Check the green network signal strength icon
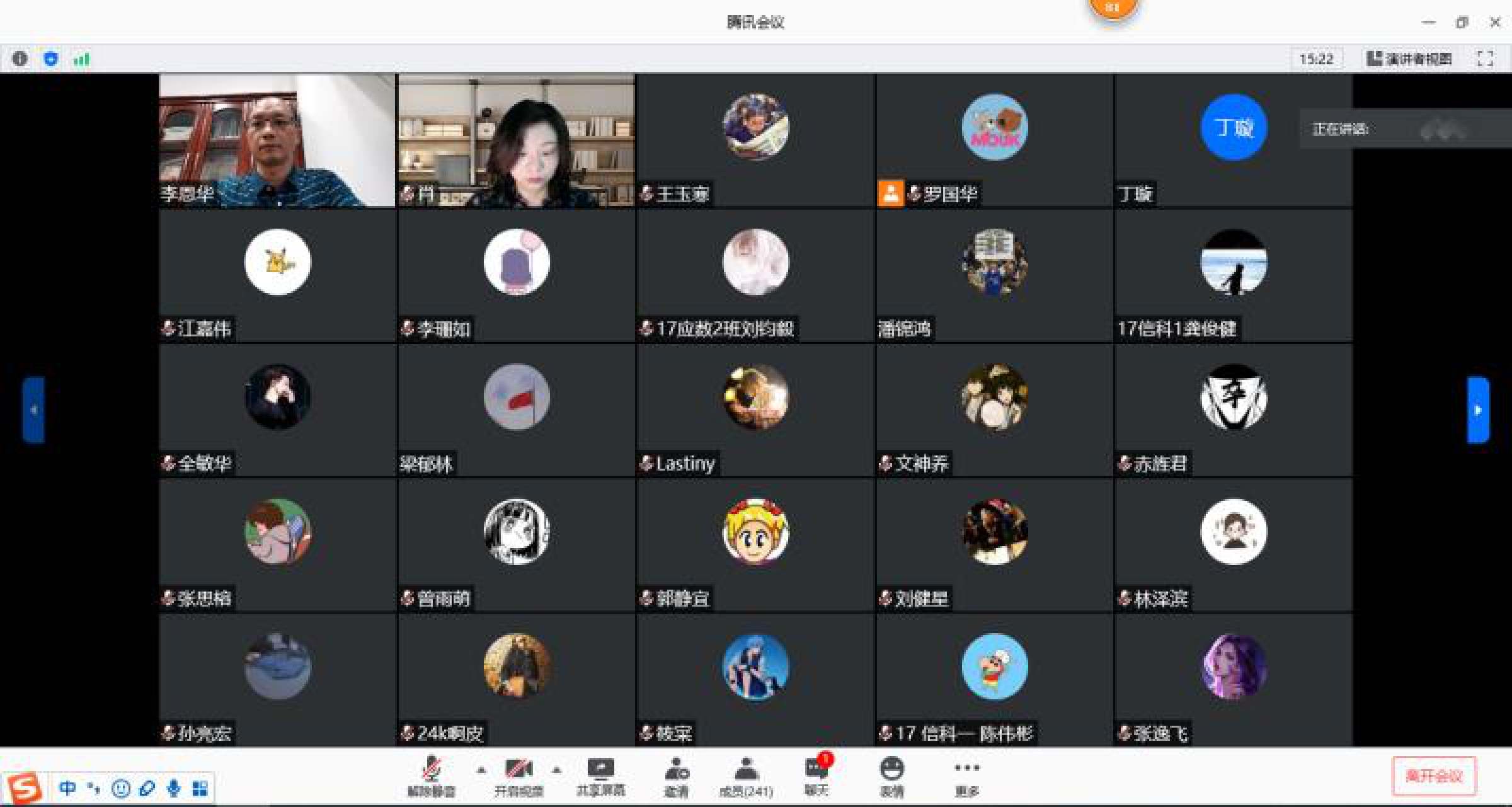1512x807 pixels. tap(81, 59)
